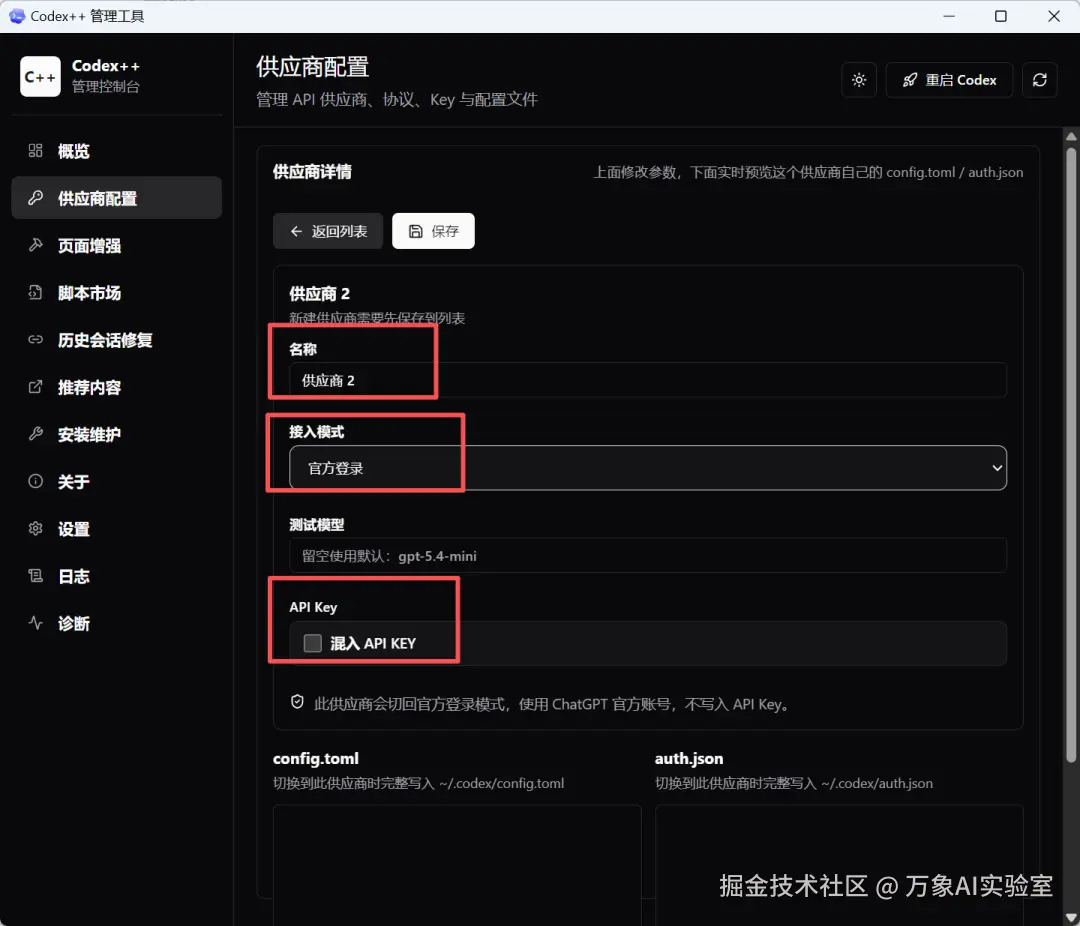Image resolution: width=1080 pixels, height=926 pixels.
Task: Open the 关于 page
Action: click(x=116, y=482)
